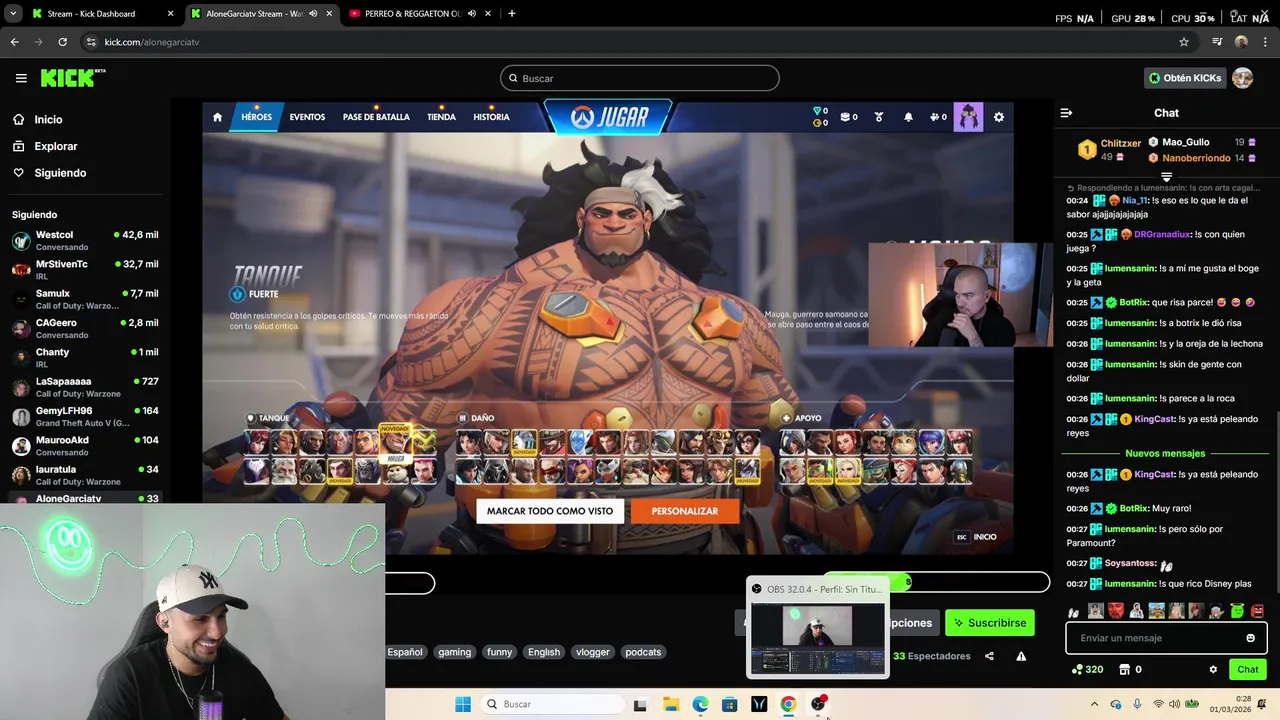
Task: Click the vlogger tag
Action: [x=592, y=652]
